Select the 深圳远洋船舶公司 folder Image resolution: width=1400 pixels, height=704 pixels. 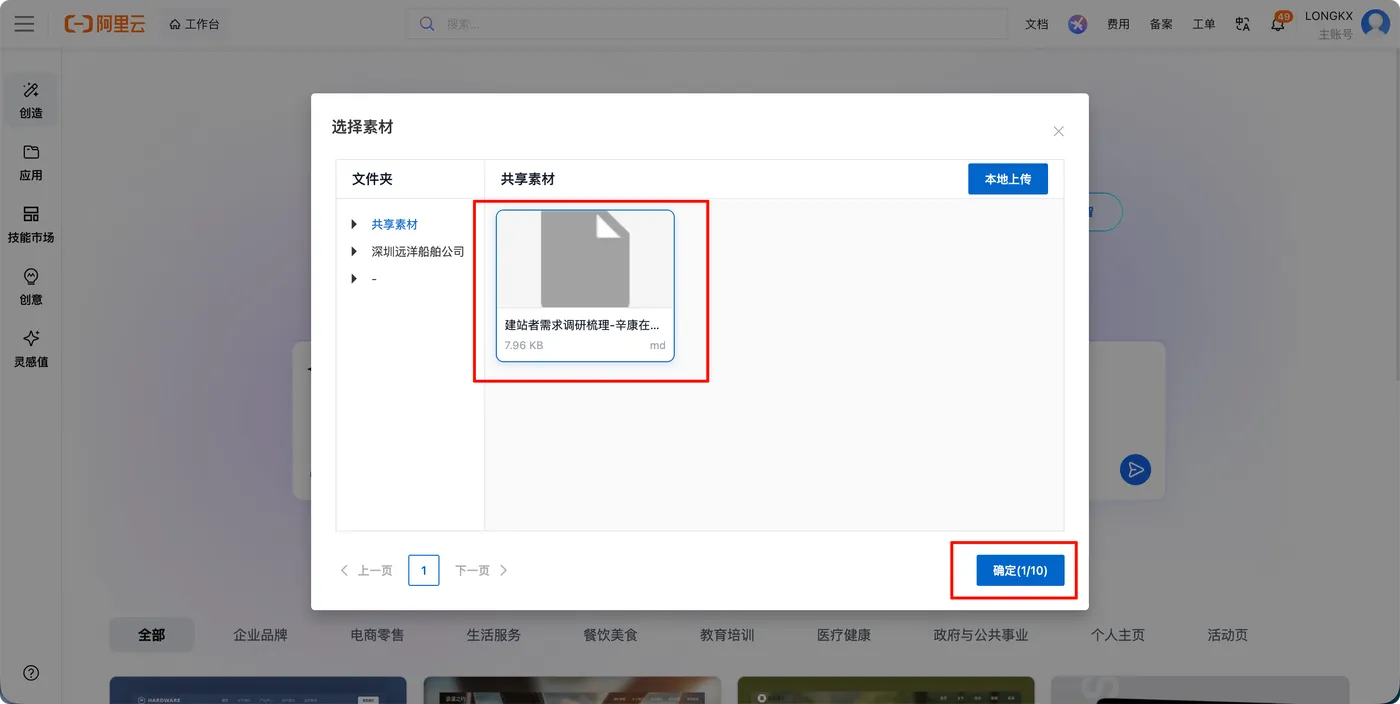(x=418, y=251)
